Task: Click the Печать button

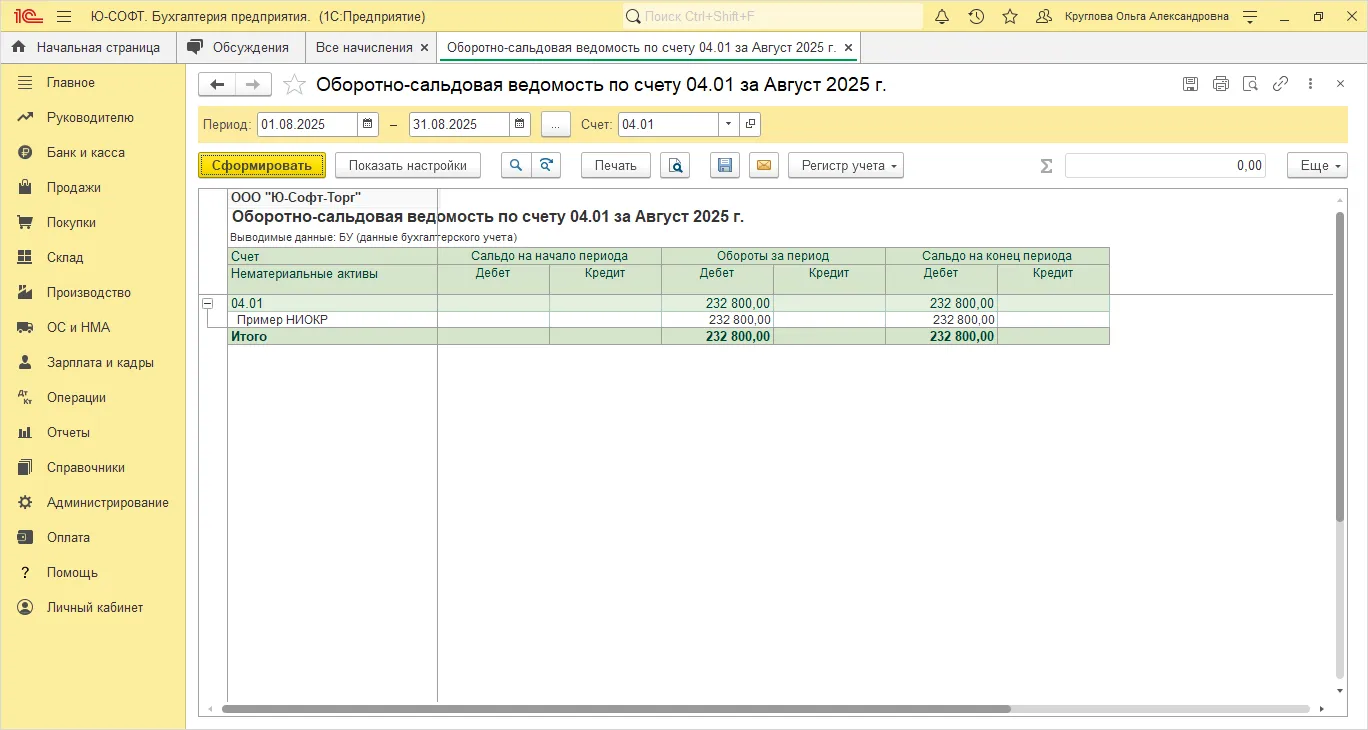Action: point(616,165)
